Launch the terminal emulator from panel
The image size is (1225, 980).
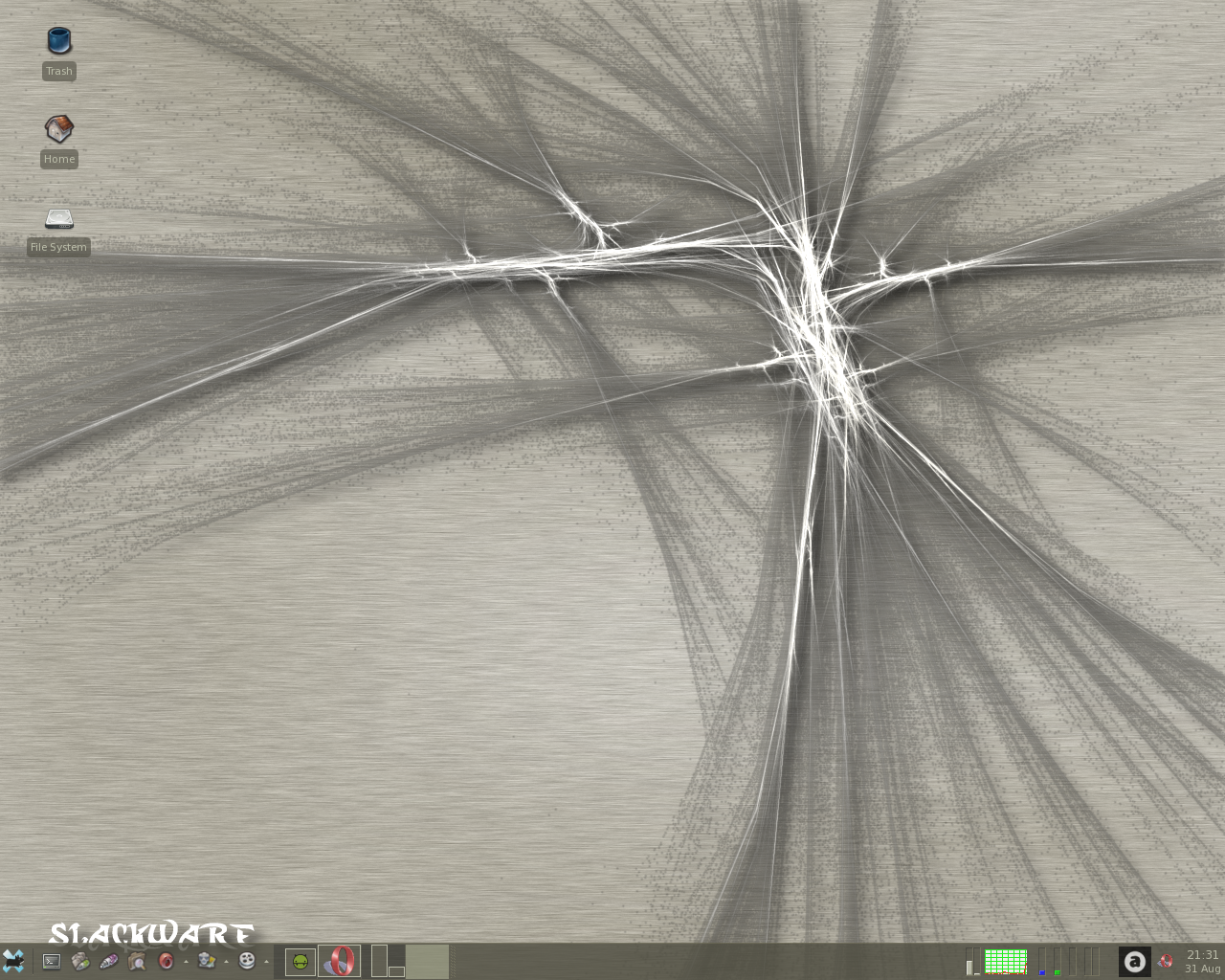pos(52,961)
